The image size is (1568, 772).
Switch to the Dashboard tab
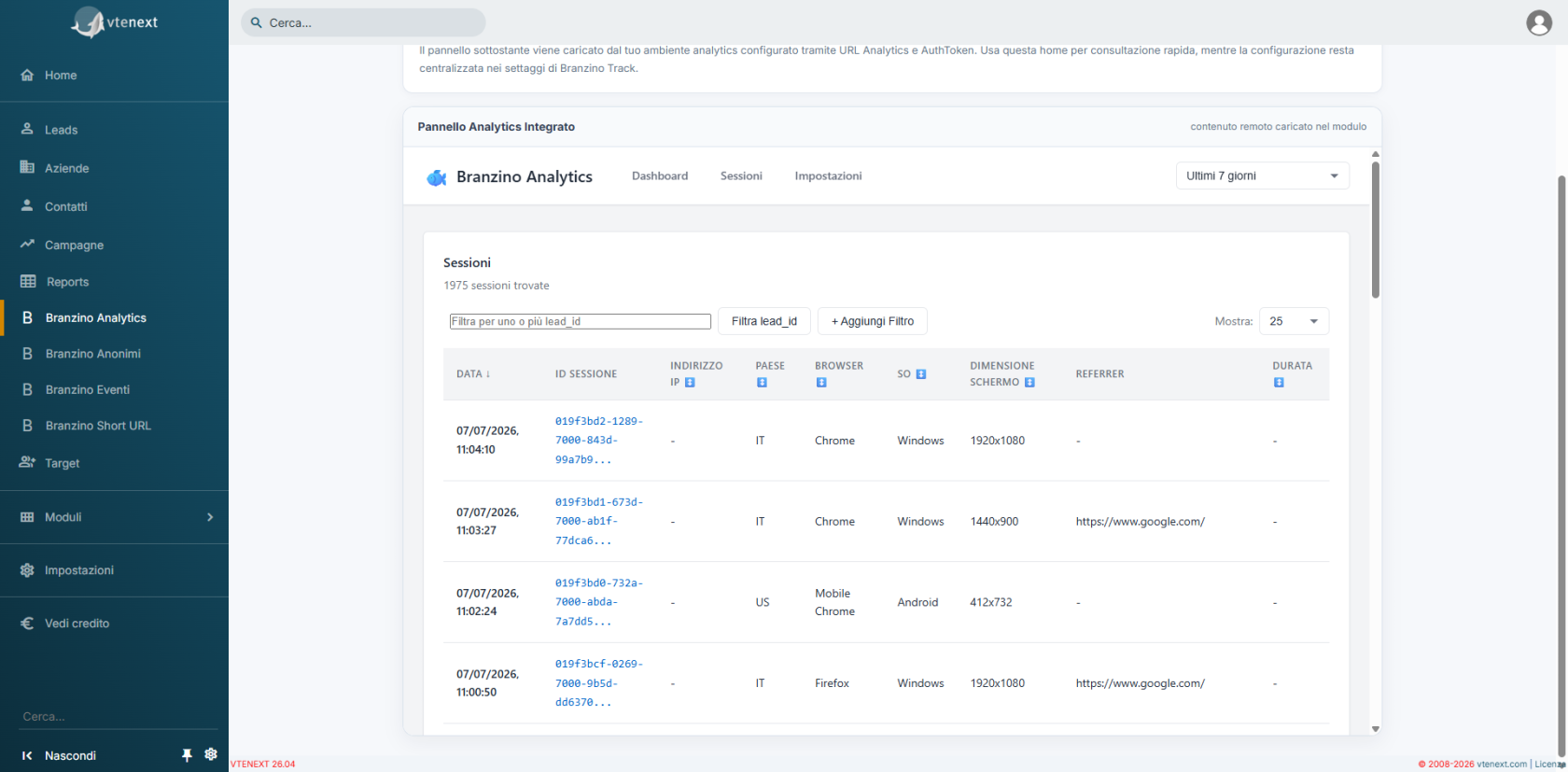pos(660,175)
